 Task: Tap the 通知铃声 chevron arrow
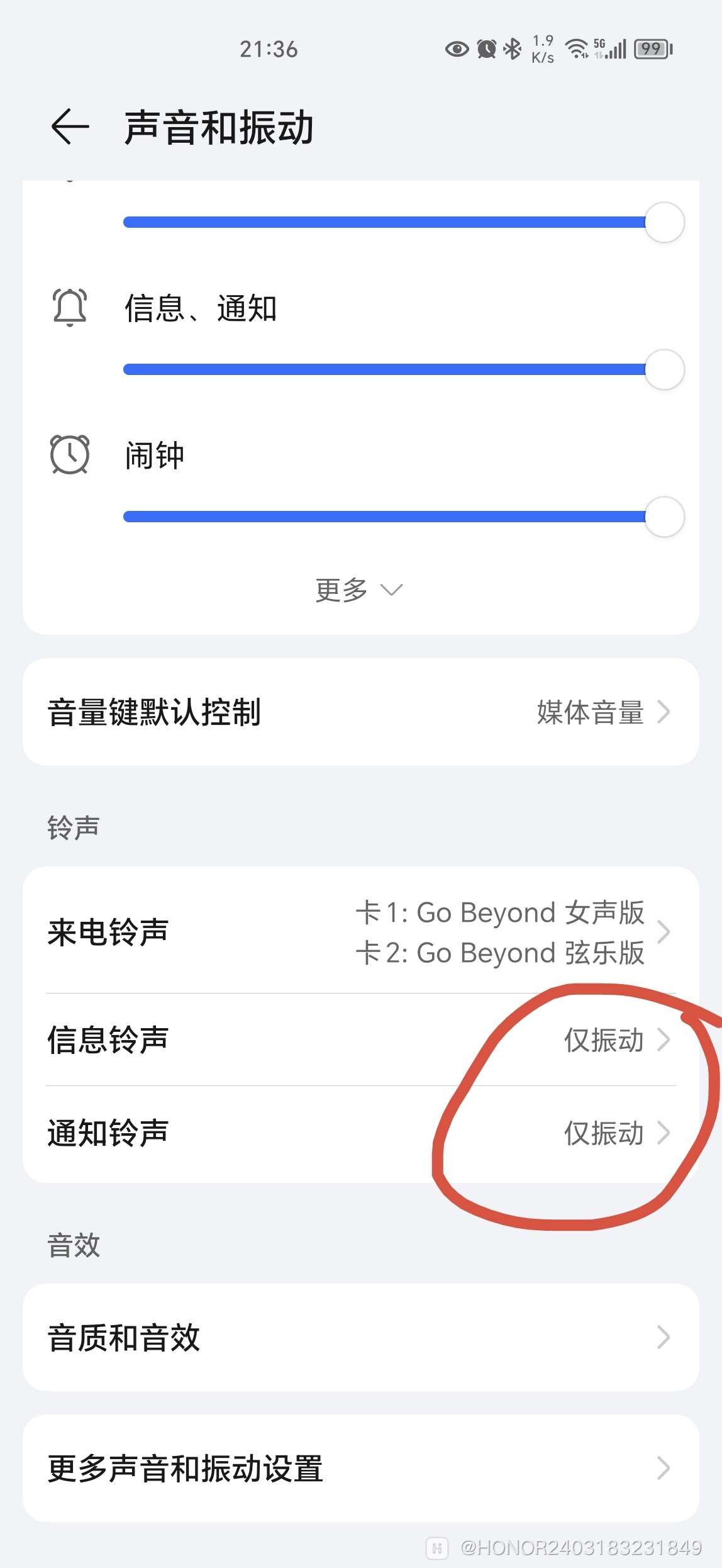664,1133
